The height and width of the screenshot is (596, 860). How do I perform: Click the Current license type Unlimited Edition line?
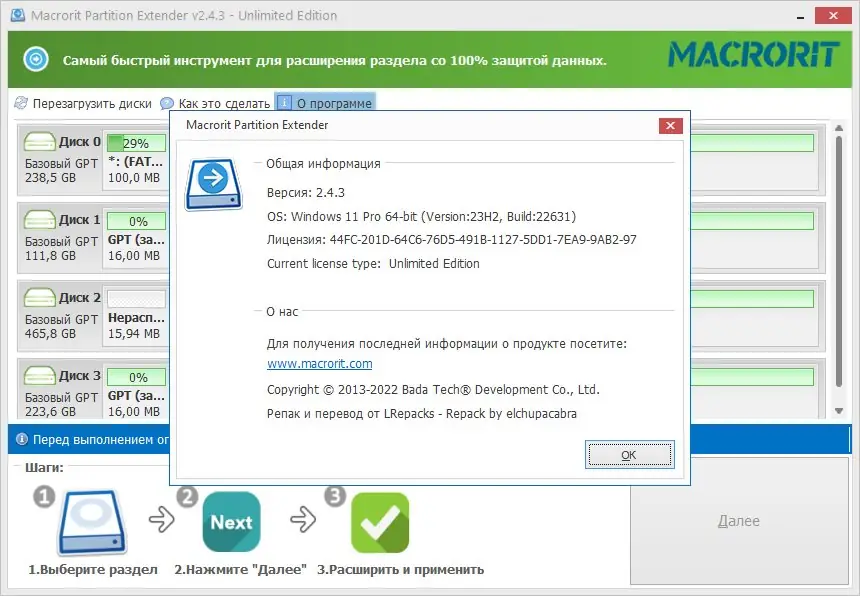373,264
